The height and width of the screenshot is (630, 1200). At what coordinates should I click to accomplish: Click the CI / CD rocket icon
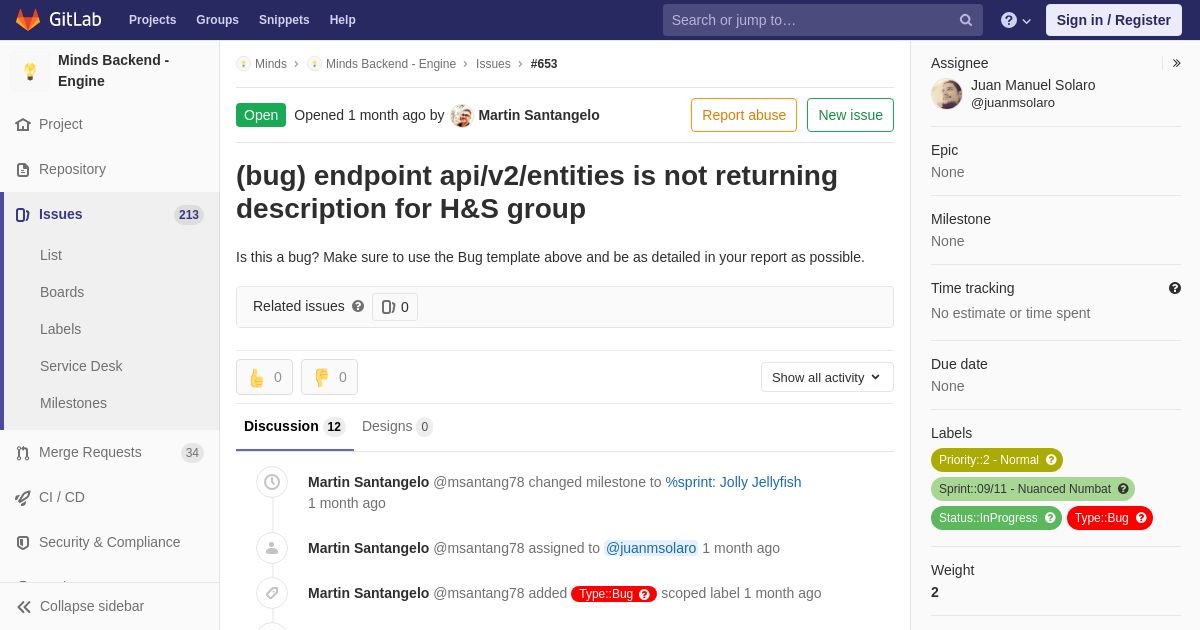(23, 498)
